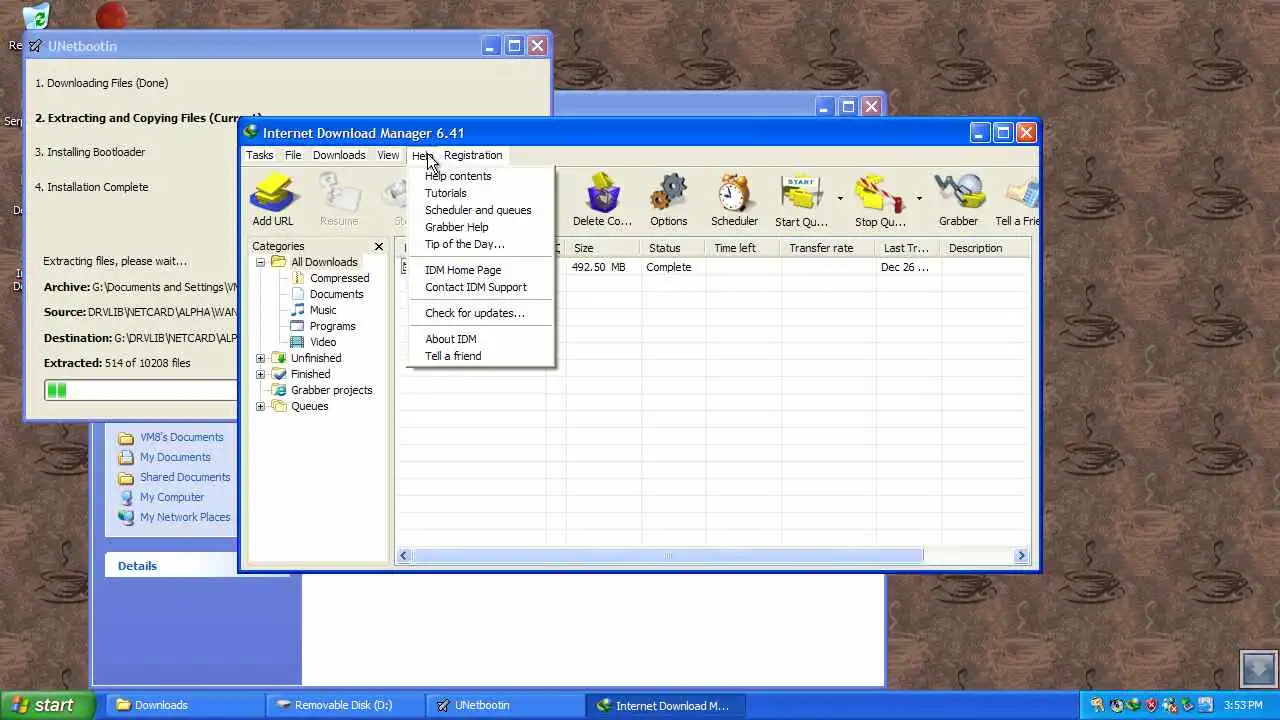
Task: Switch to Downloads taskbar button
Action: 184,705
